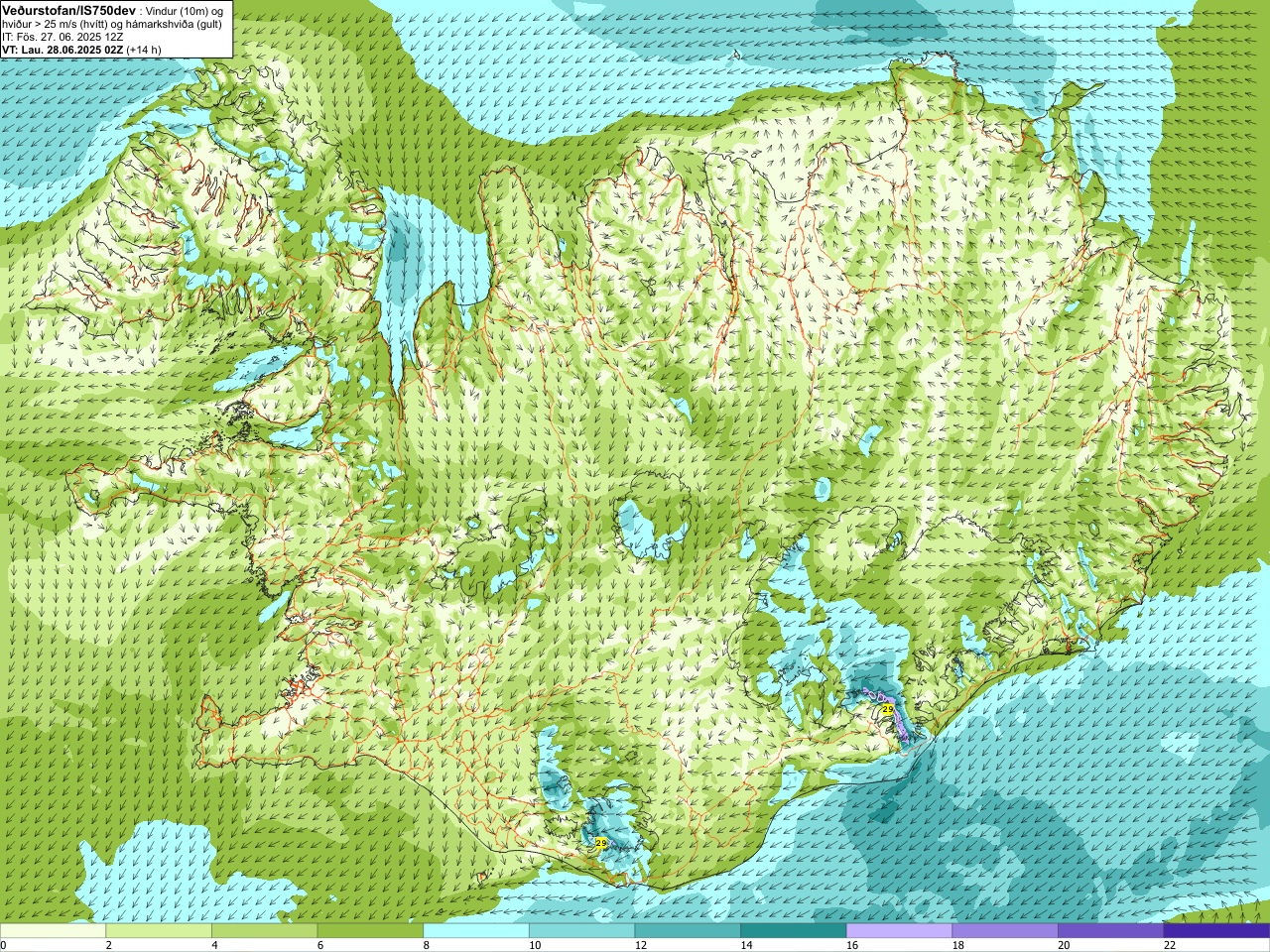Click the 'IT: Fös. 27. 06. 2025 12Z' line
The height and width of the screenshot is (952, 1270).
click(x=63, y=37)
